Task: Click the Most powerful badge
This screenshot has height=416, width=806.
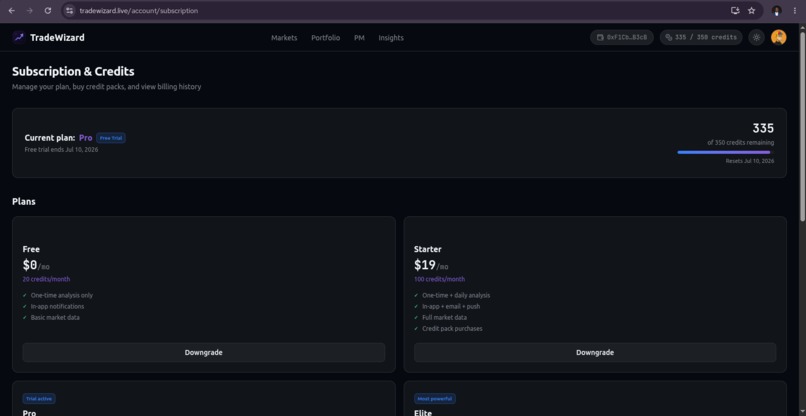Action: tap(434, 399)
